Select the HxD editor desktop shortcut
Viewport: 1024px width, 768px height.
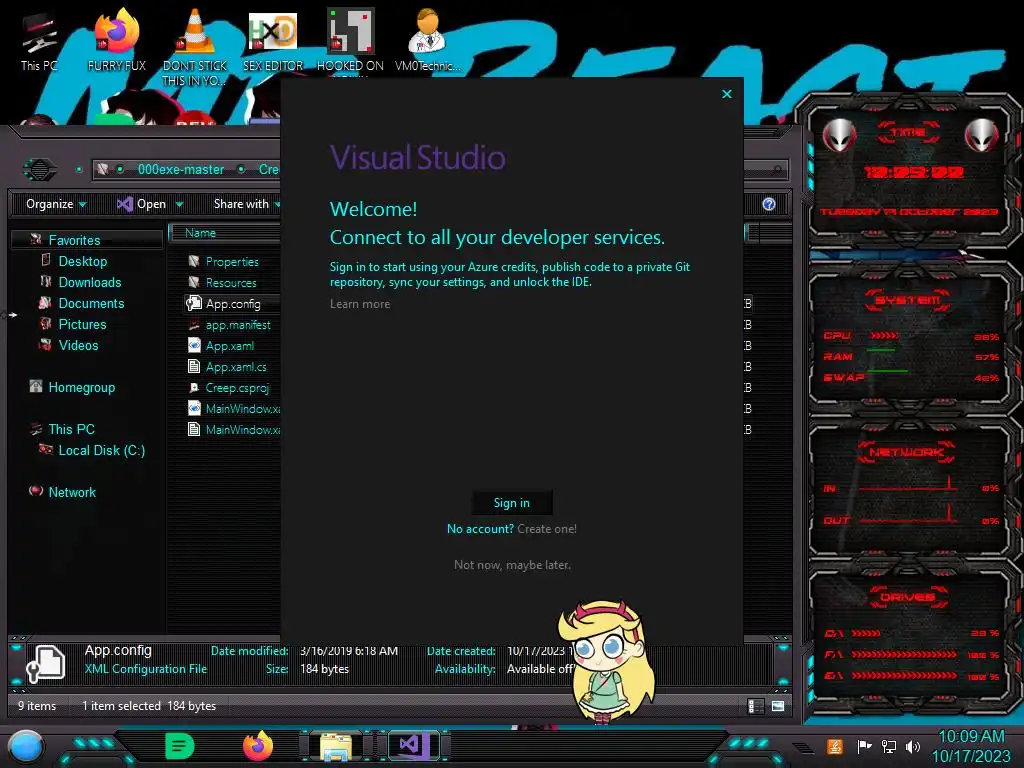pyautogui.click(x=273, y=40)
